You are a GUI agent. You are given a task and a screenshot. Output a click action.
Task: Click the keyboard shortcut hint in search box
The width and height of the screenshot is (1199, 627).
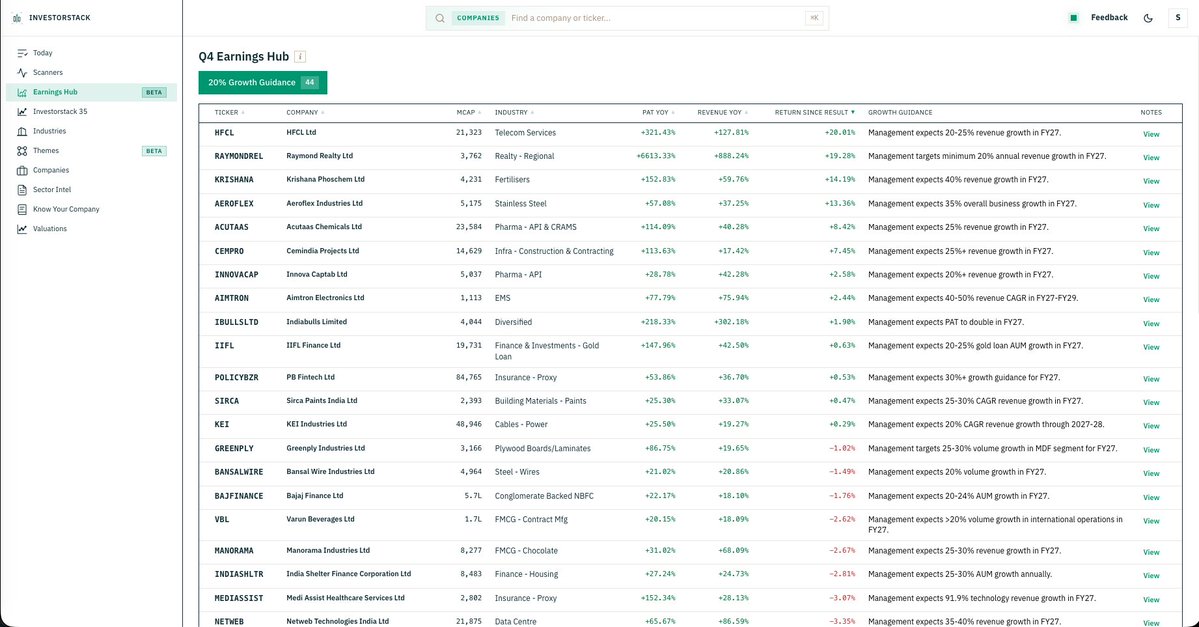[814, 18]
